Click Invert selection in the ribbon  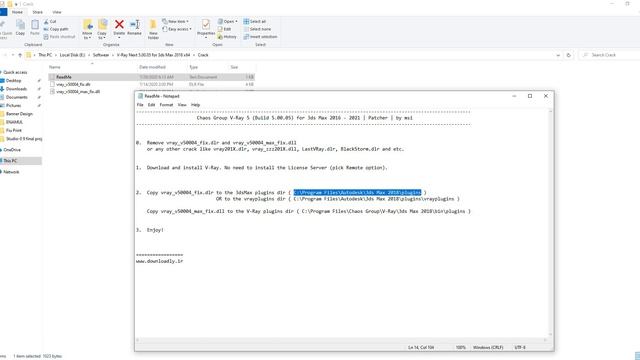coord(260,37)
